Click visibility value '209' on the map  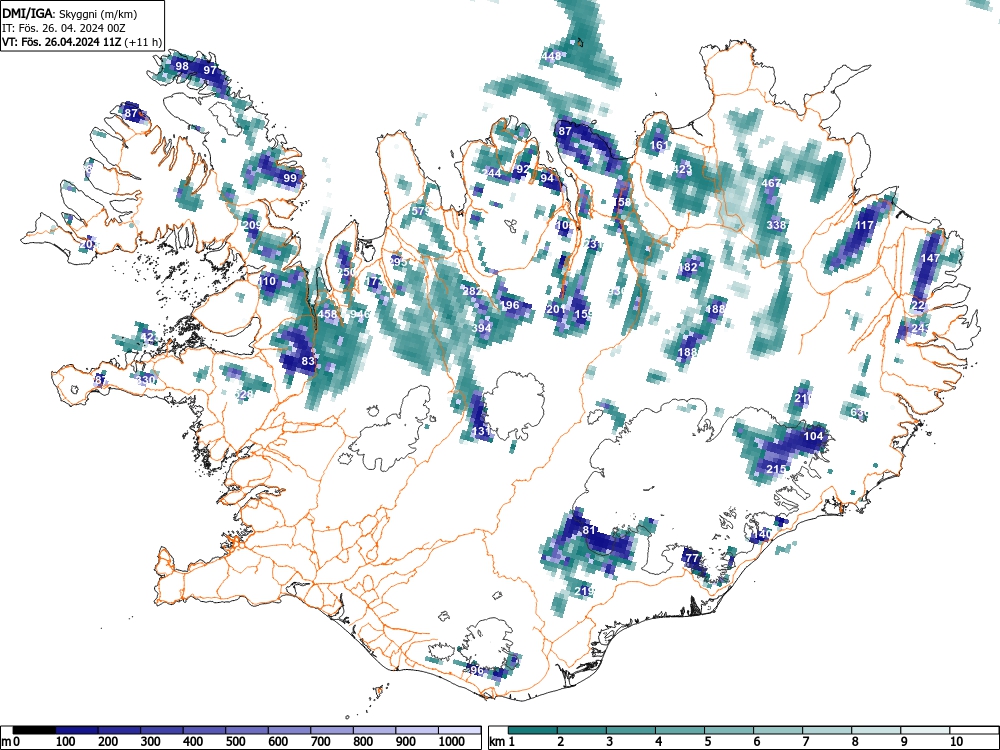[x=252, y=224]
